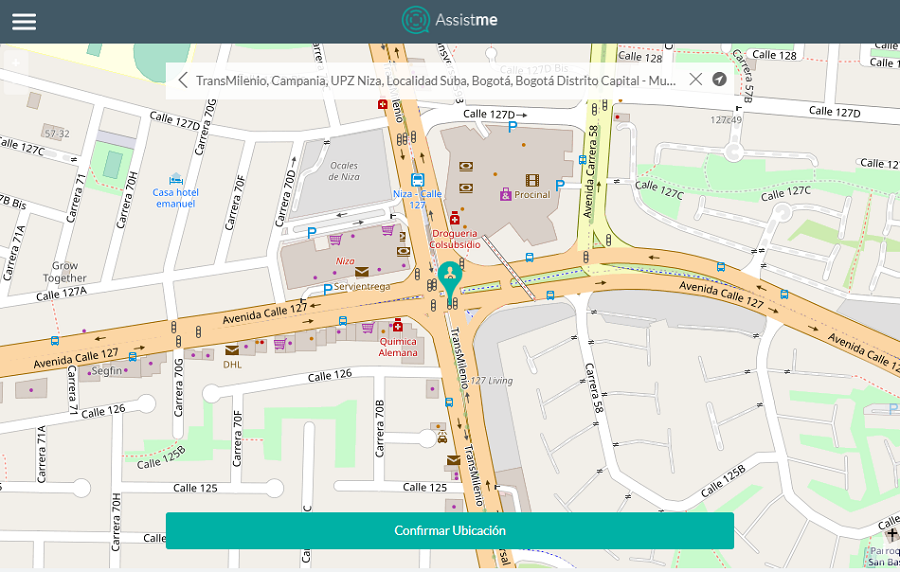
Task: Select the Niza - Calle 127 bus station icon
Action: (x=418, y=180)
